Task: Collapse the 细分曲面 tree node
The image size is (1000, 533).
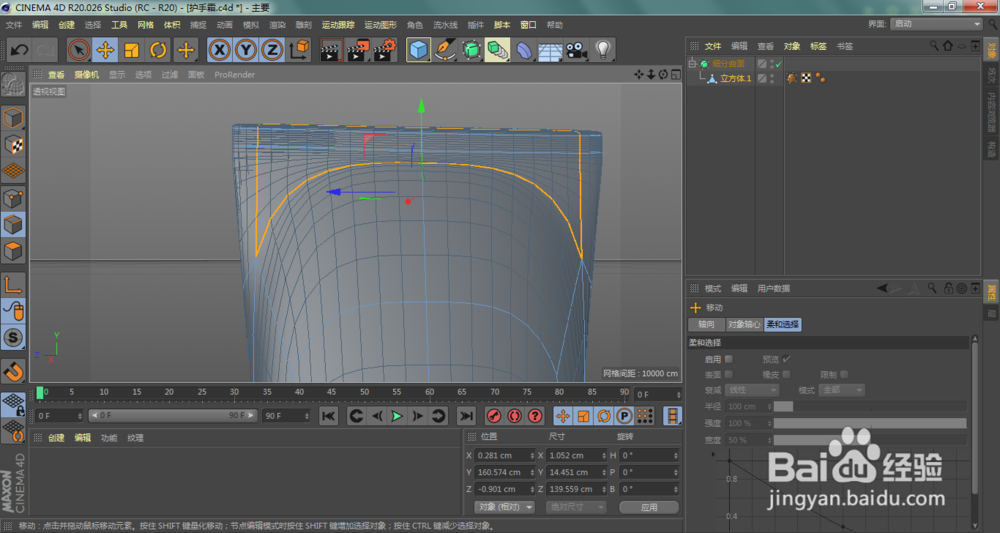Action: [x=692, y=64]
